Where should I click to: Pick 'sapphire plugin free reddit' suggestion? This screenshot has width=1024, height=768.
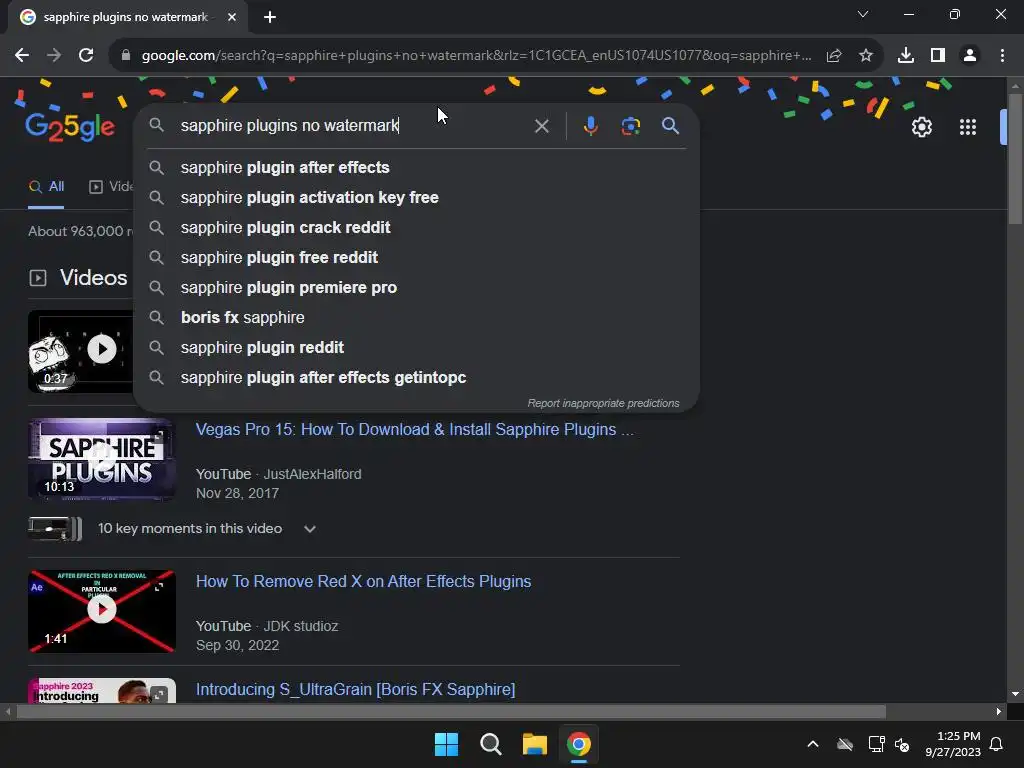[417, 258]
